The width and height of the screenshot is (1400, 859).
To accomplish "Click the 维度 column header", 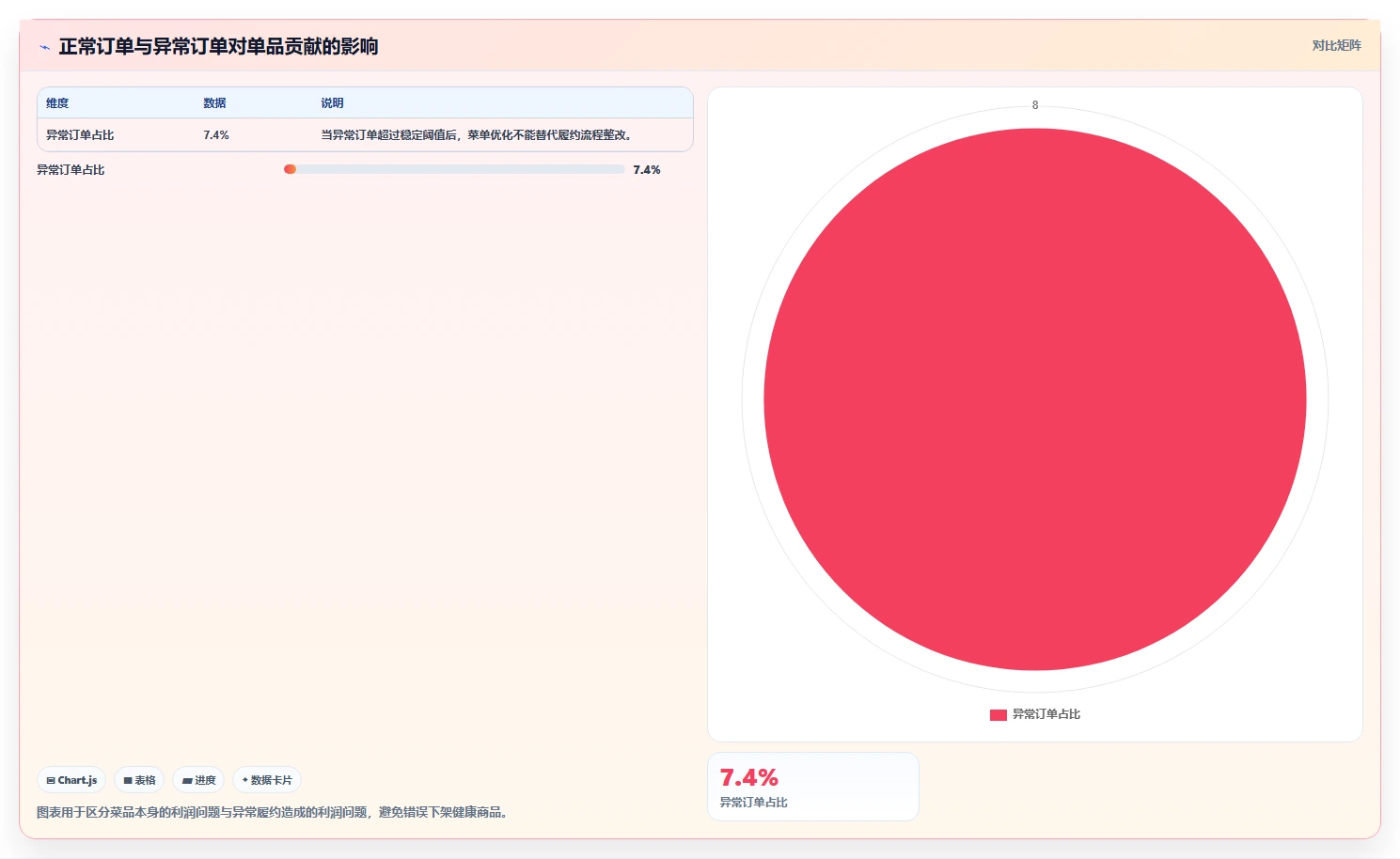I will [57, 103].
